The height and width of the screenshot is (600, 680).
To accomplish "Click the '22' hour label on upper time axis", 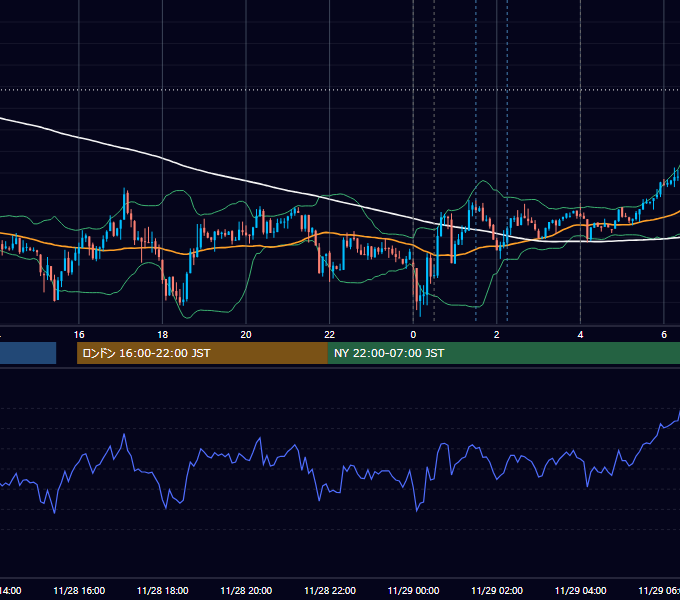I will [x=330, y=335].
